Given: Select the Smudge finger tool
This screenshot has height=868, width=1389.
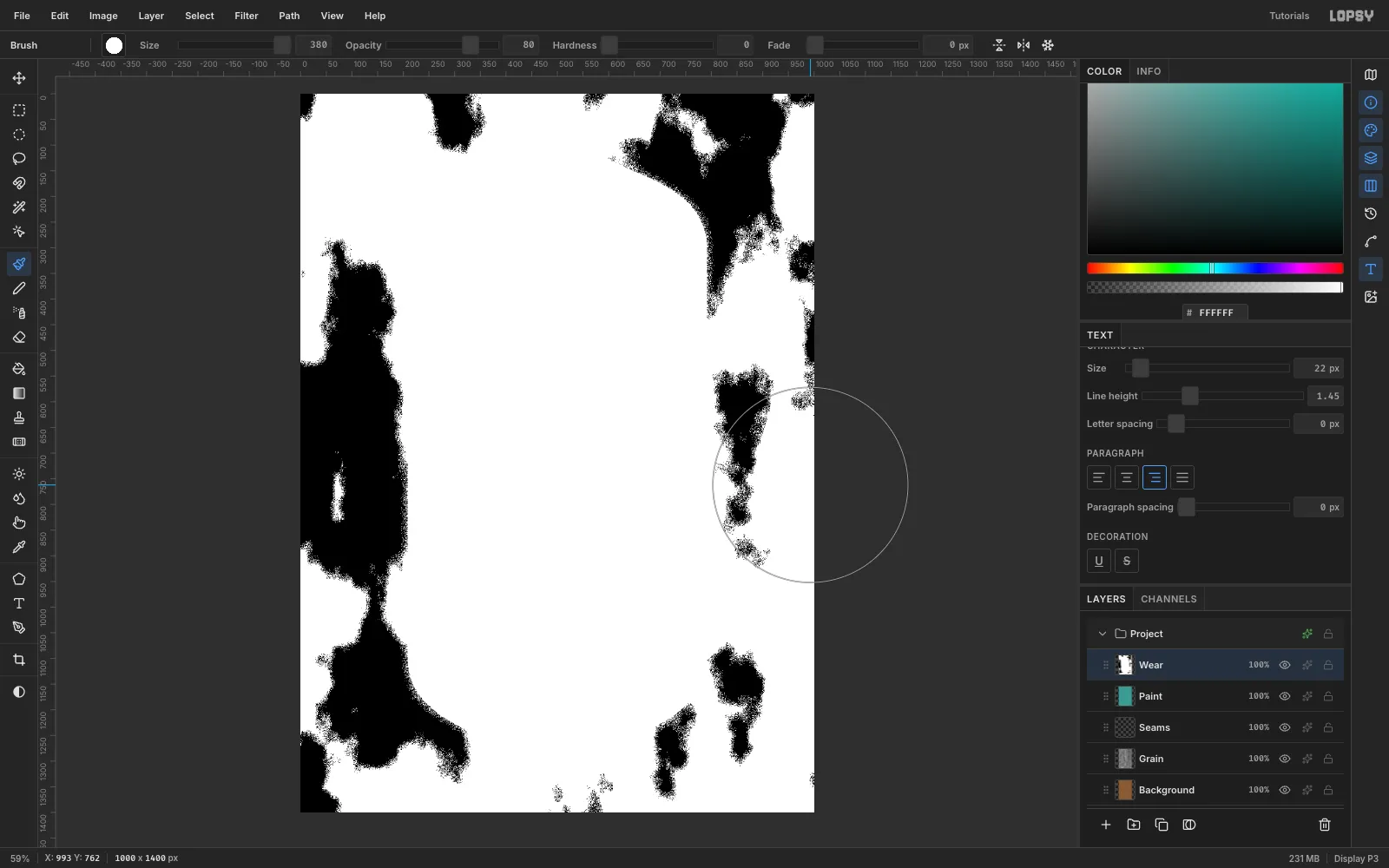Looking at the screenshot, I should 19,523.
